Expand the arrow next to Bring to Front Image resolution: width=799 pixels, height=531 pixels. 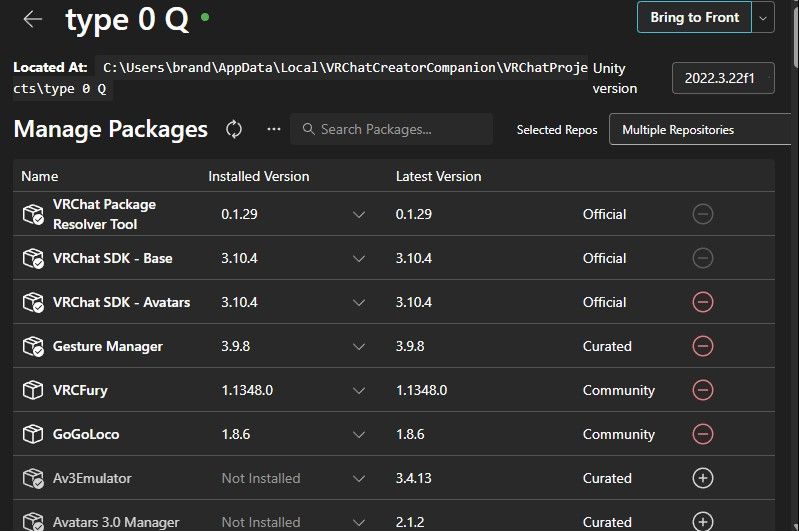(x=763, y=17)
